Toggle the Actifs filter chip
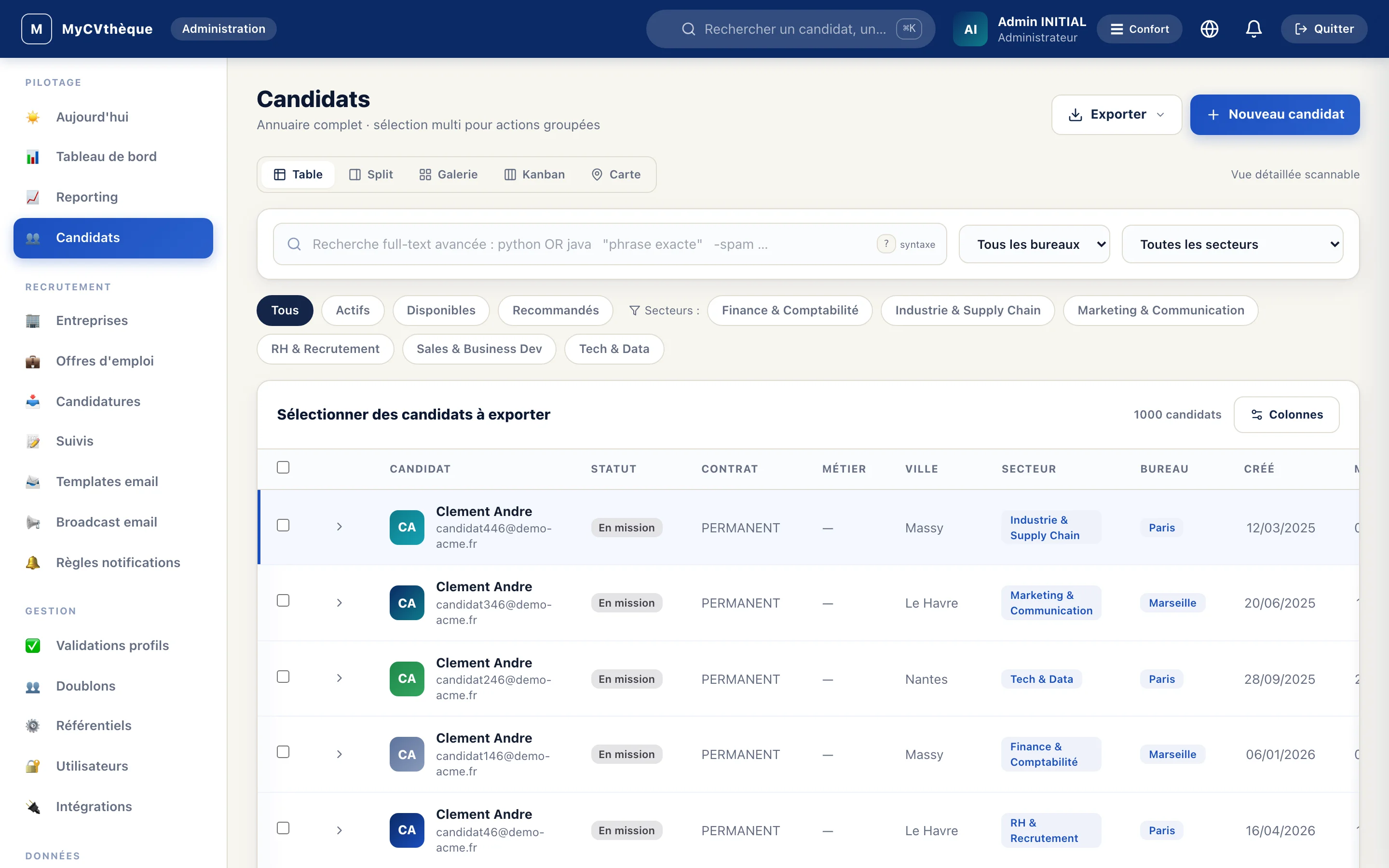This screenshot has width=1389, height=868. (353, 310)
